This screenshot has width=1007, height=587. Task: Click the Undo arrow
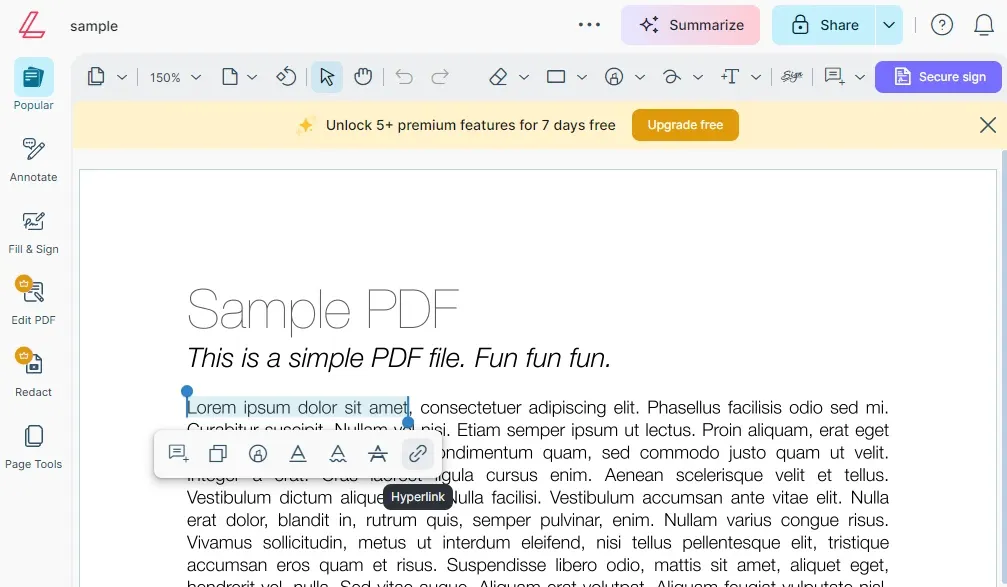[x=406, y=77]
